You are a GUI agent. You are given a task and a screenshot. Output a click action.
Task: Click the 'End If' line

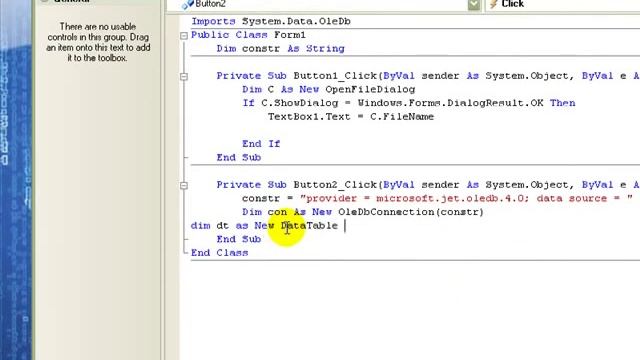(x=261, y=144)
